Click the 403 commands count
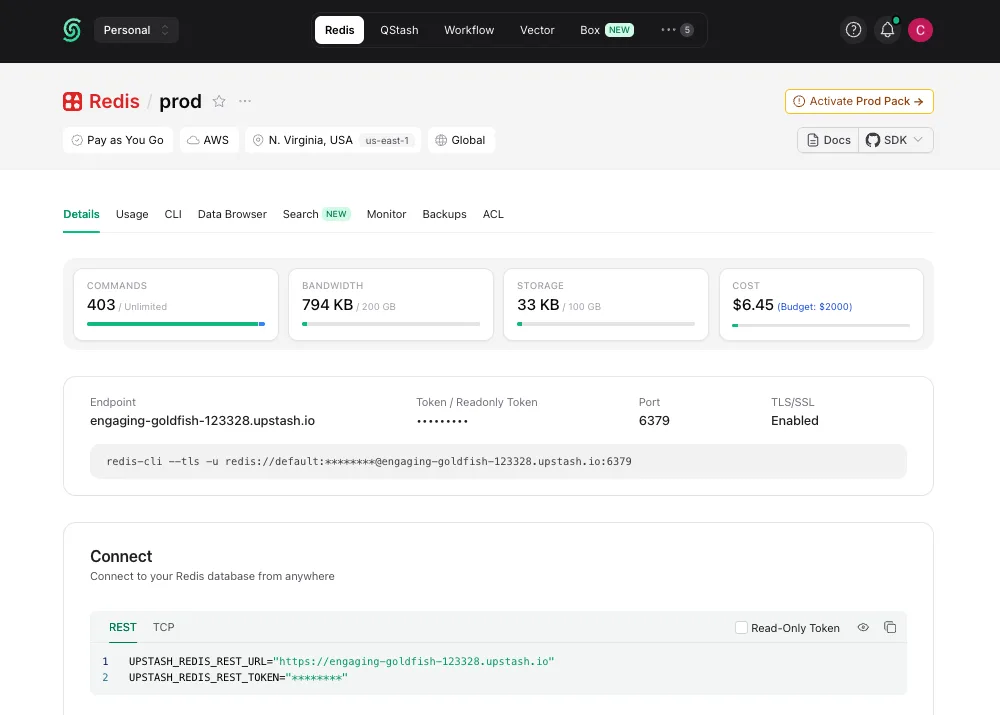 pyautogui.click(x=101, y=305)
